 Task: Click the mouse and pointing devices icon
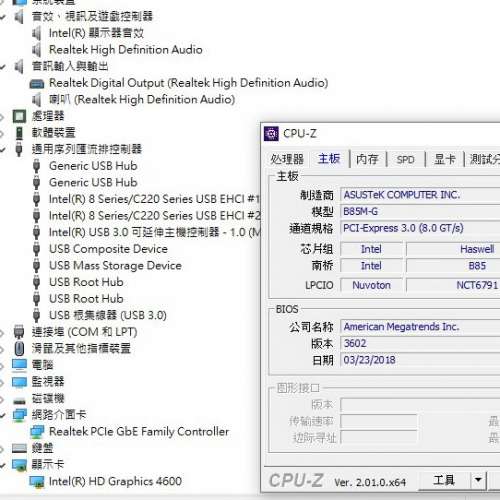click(x=19, y=348)
